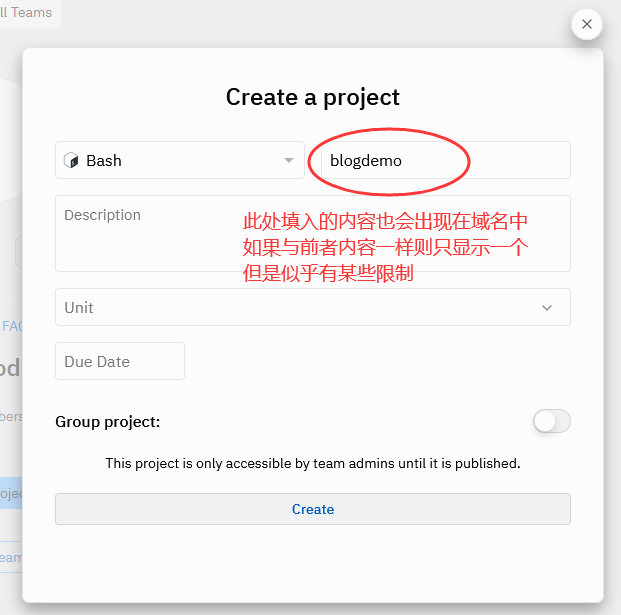Open the Bash language dropdown
The width and height of the screenshot is (621, 615).
[180, 160]
